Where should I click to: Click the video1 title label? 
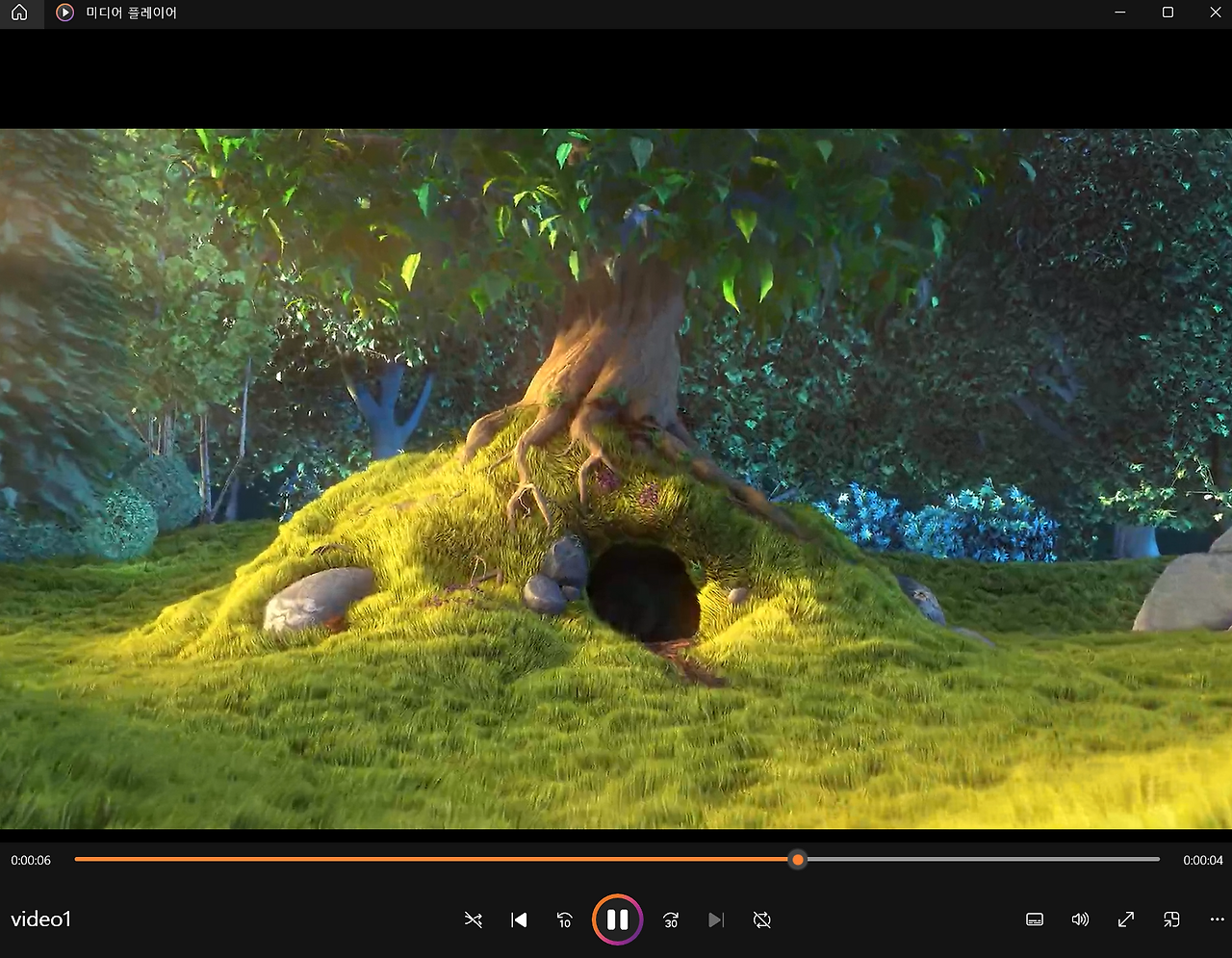(x=41, y=919)
